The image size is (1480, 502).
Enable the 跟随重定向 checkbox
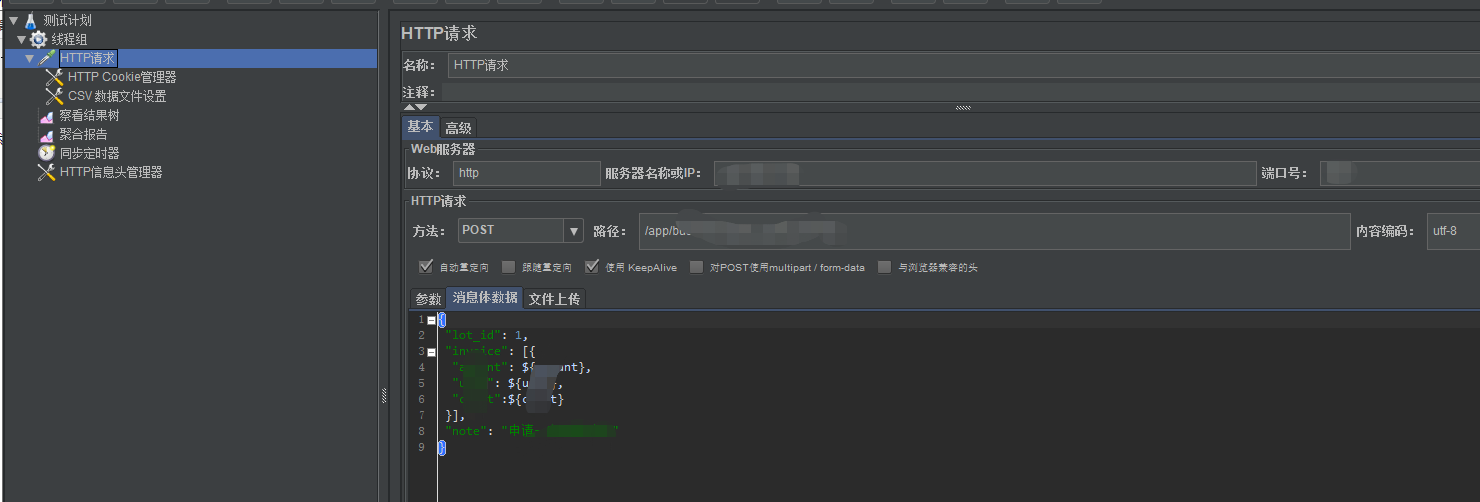point(508,267)
